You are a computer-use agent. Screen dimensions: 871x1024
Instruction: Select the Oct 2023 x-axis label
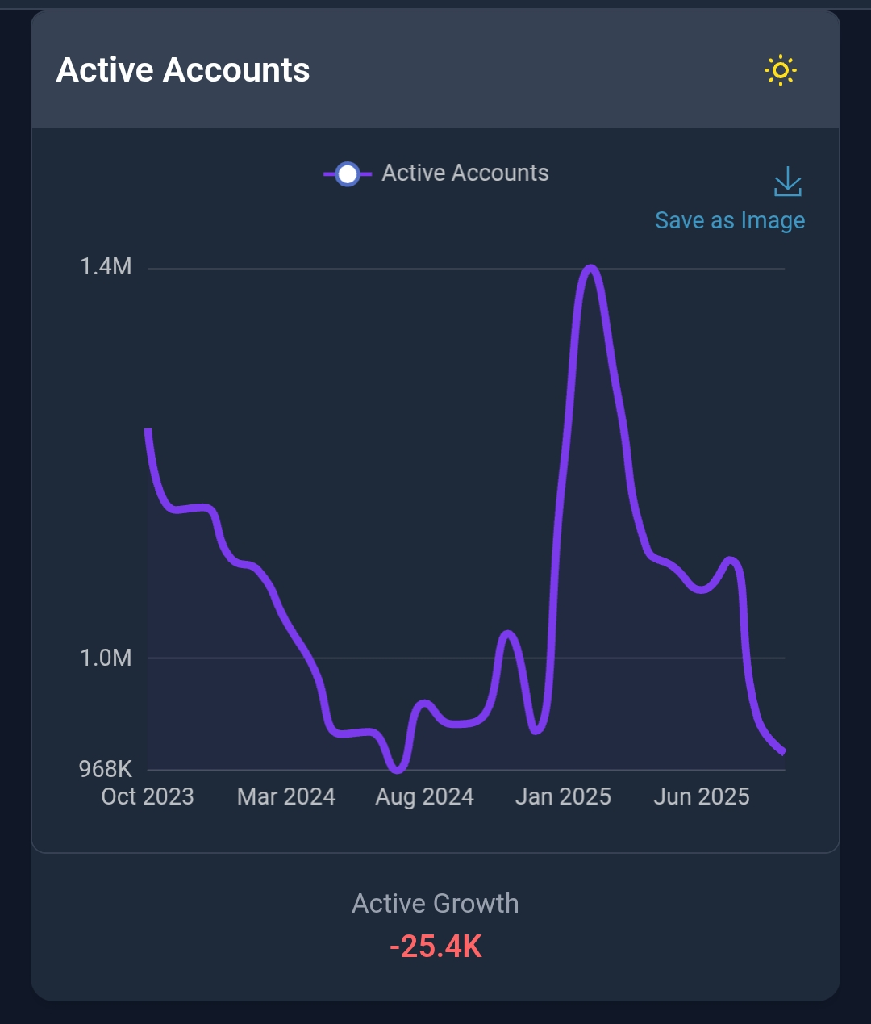click(x=148, y=797)
